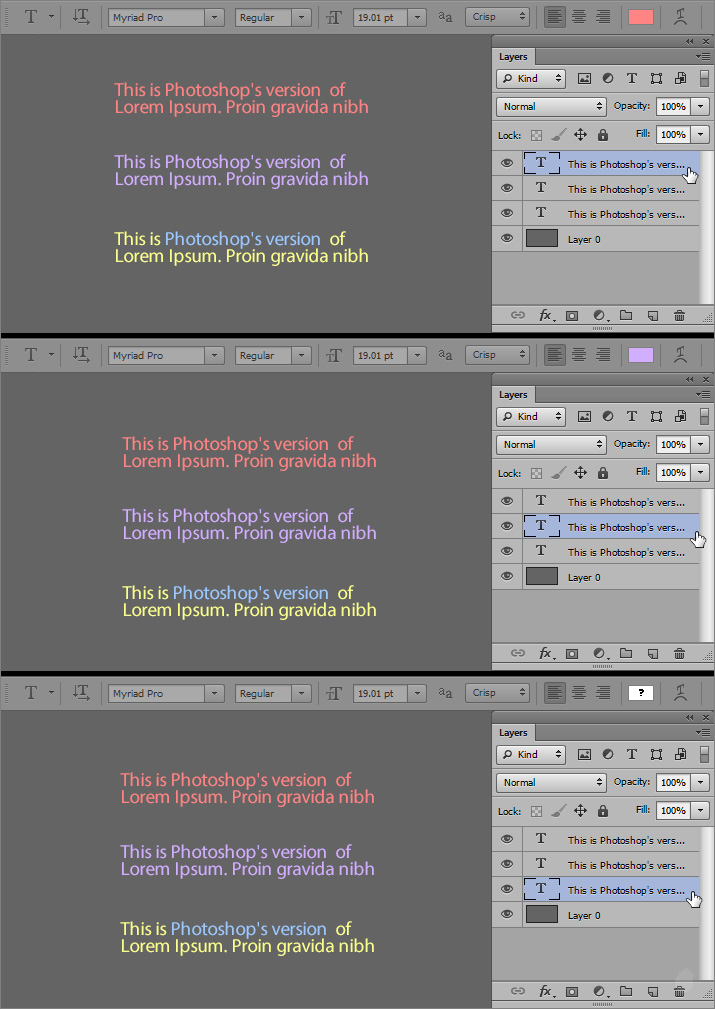Click the lock all padlock icon in the topmost Layers panel
Image resolution: width=715 pixels, height=1009 pixels.
(603, 134)
